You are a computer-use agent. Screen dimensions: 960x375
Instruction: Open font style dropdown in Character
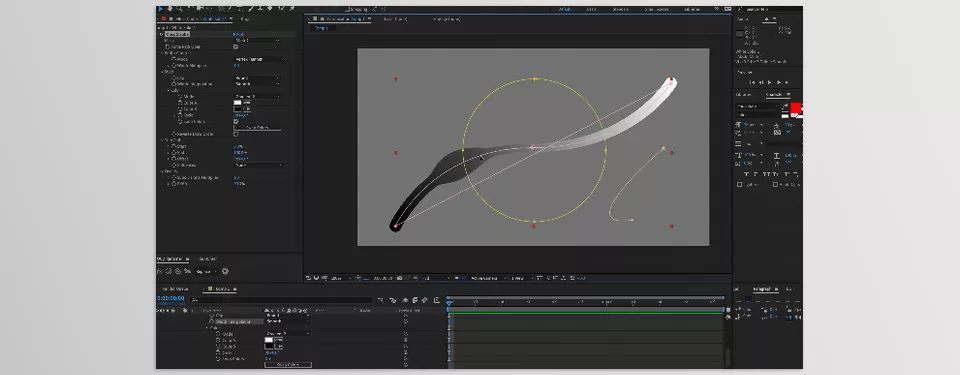[758, 114]
